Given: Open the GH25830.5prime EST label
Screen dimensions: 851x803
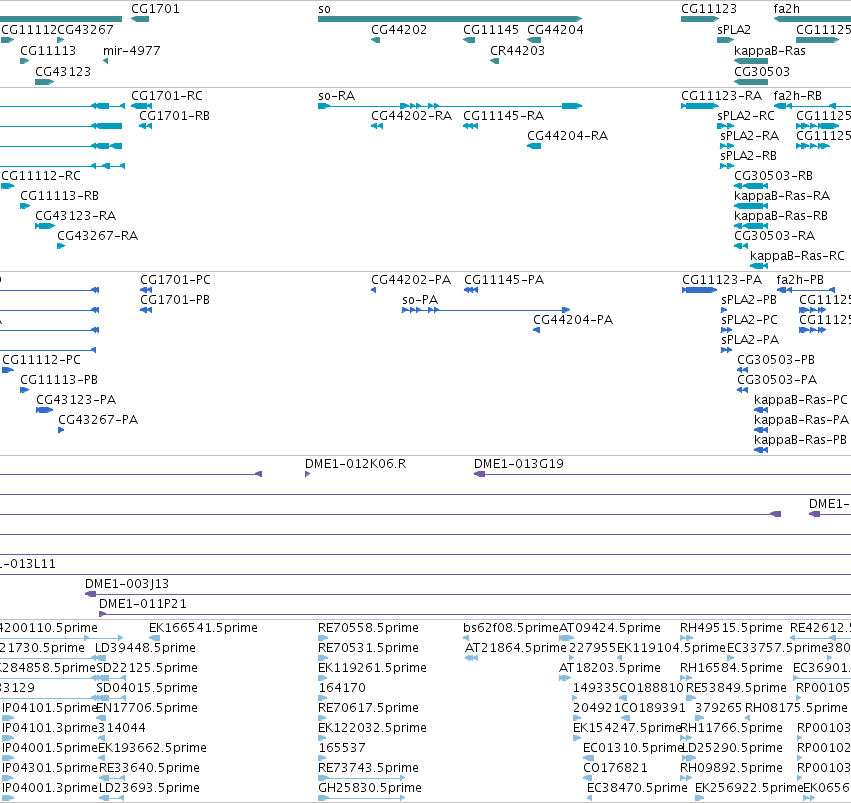Looking at the screenshot, I should click(370, 787).
